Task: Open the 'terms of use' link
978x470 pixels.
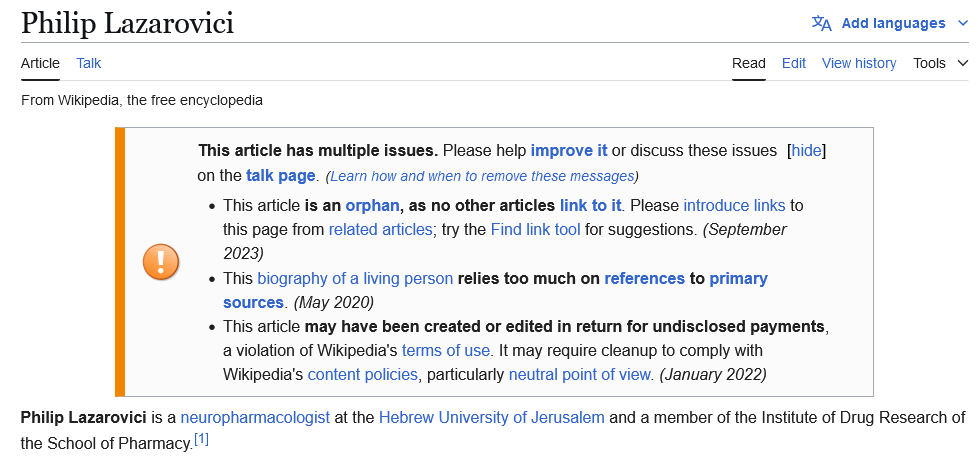Action: click(x=446, y=350)
